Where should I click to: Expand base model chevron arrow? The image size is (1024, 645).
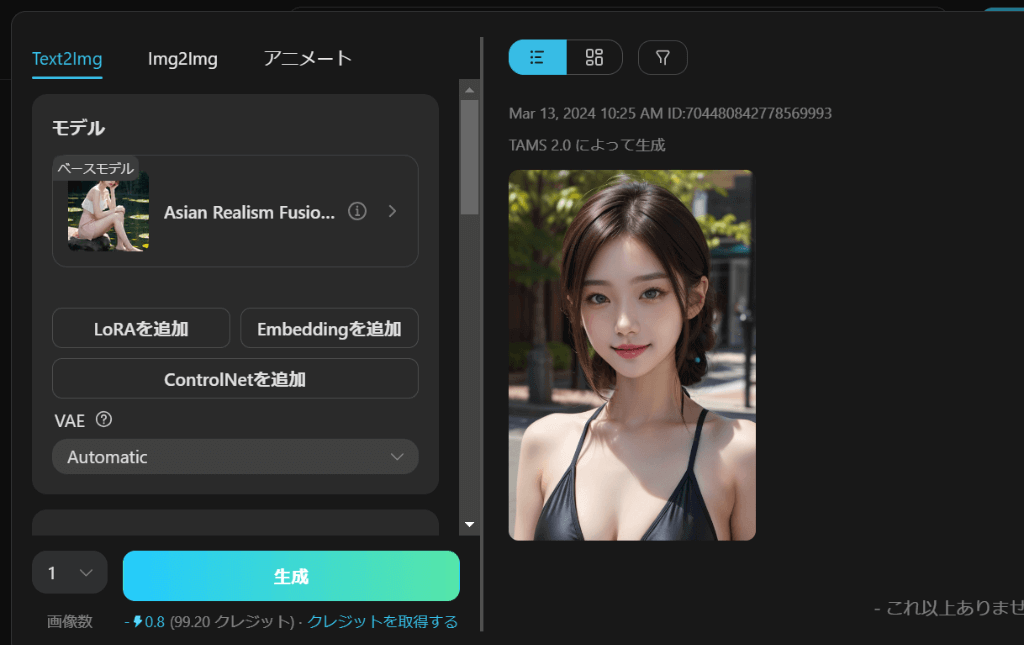(392, 211)
